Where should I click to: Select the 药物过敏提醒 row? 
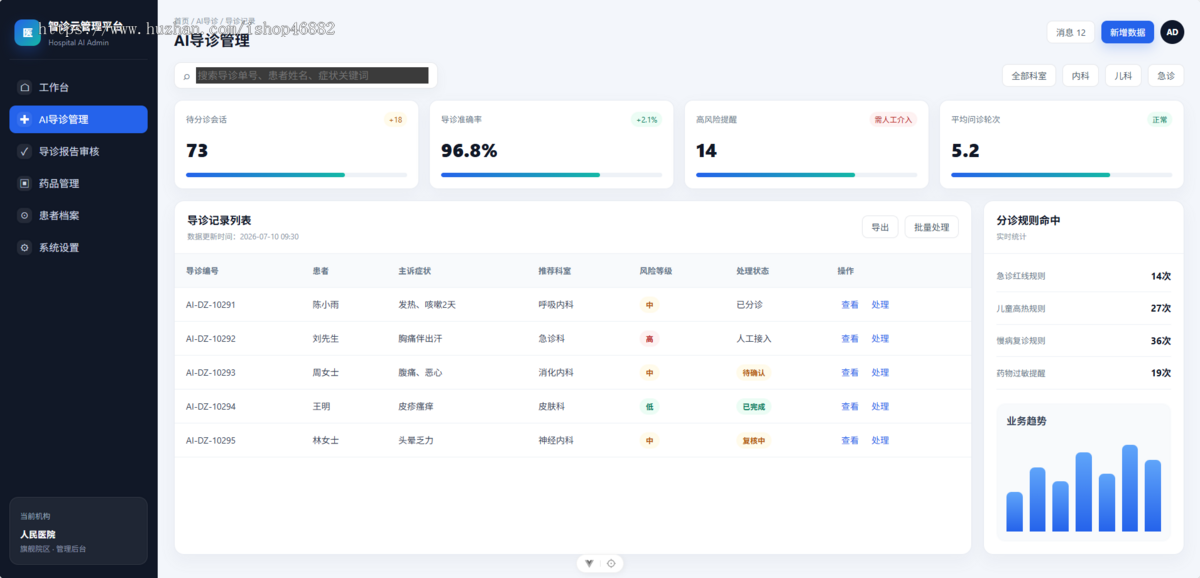point(1083,373)
